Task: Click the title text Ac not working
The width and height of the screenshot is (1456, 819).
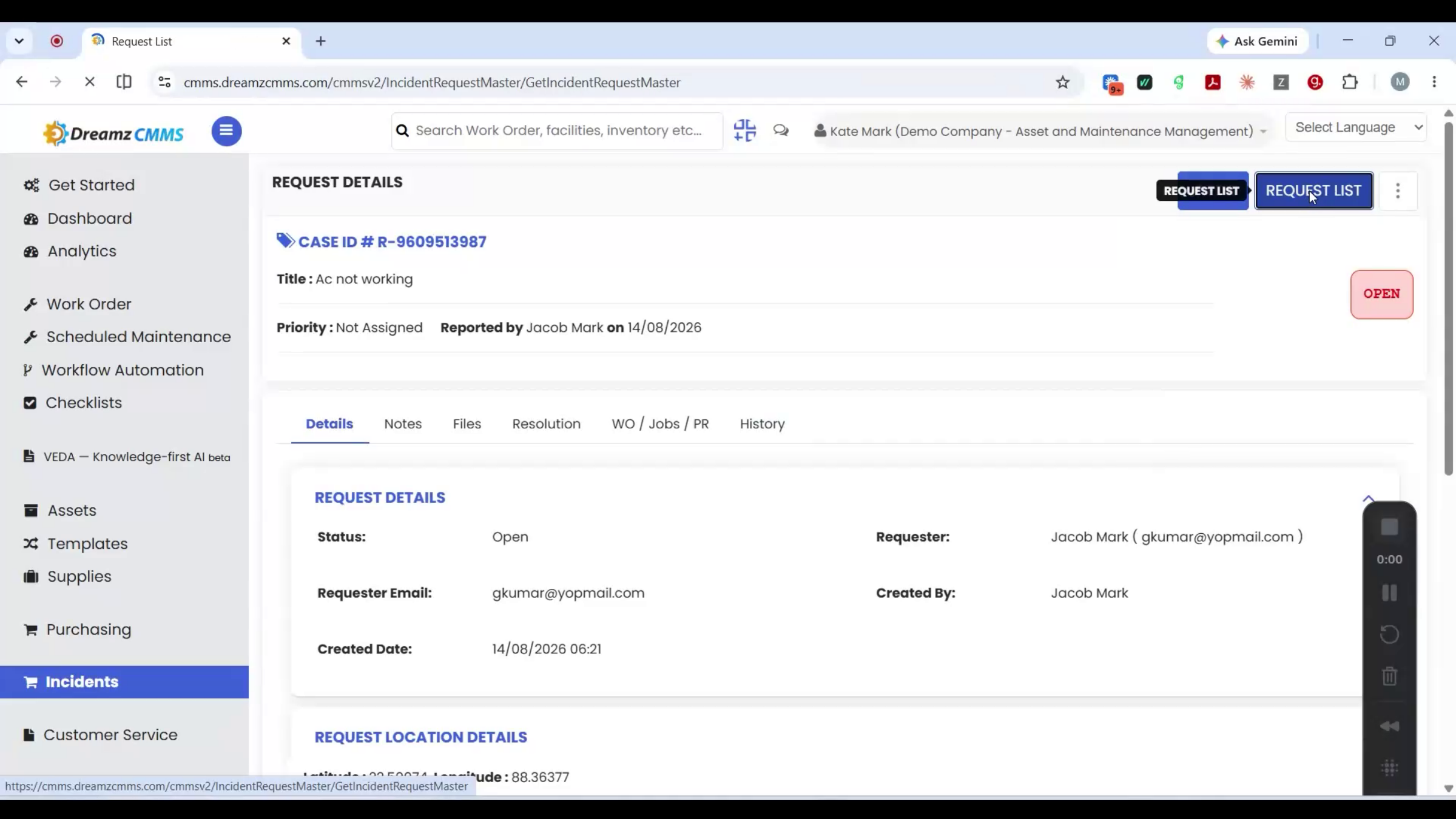Action: point(364,279)
